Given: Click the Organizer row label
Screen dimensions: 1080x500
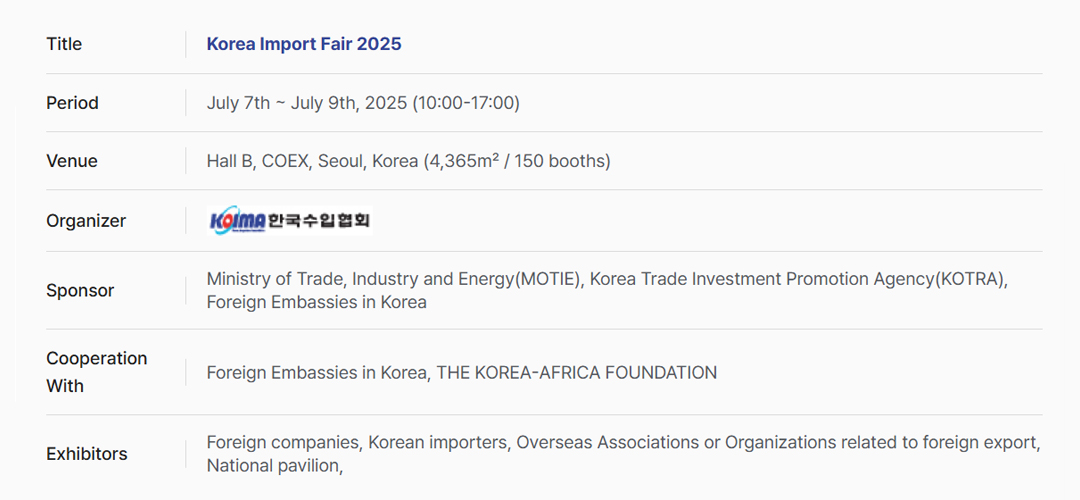Looking at the screenshot, I should click(x=86, y=221).
